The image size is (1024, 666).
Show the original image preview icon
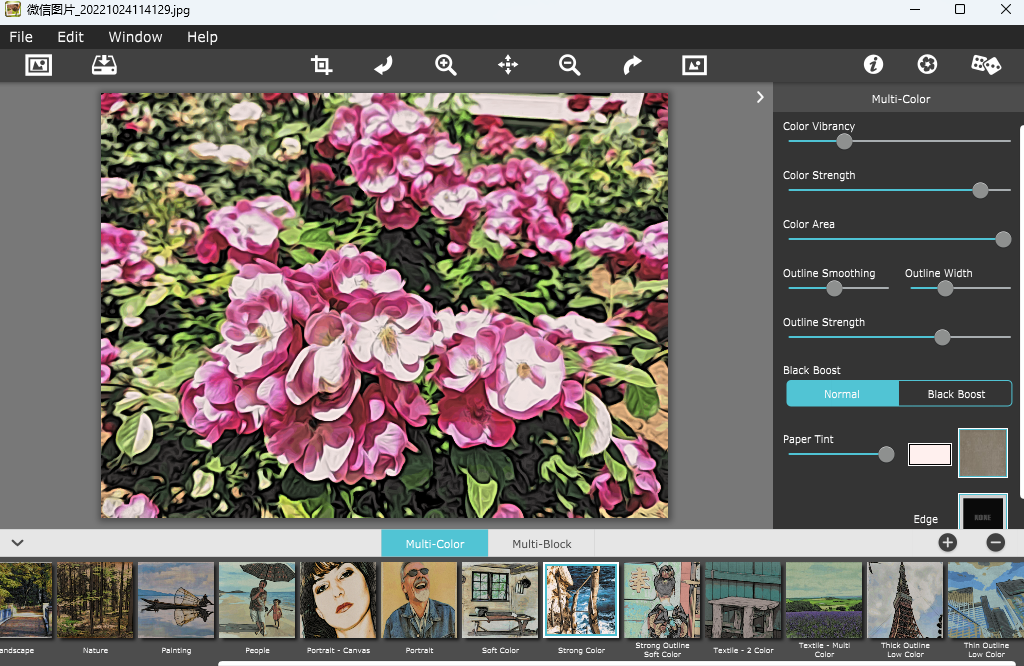tap(694, 65)
